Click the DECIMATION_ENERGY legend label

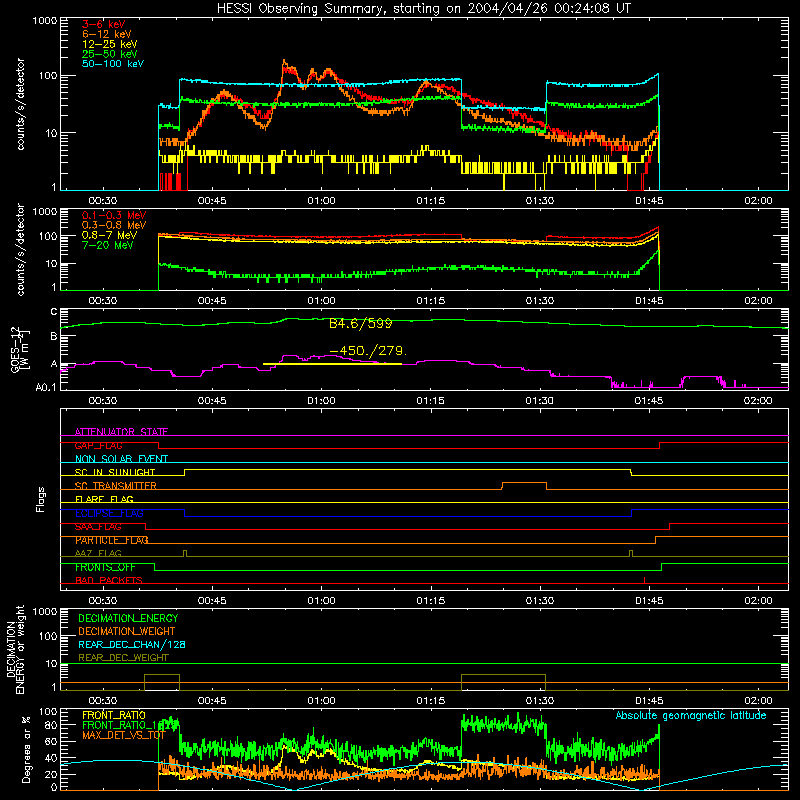pos(128,618)
